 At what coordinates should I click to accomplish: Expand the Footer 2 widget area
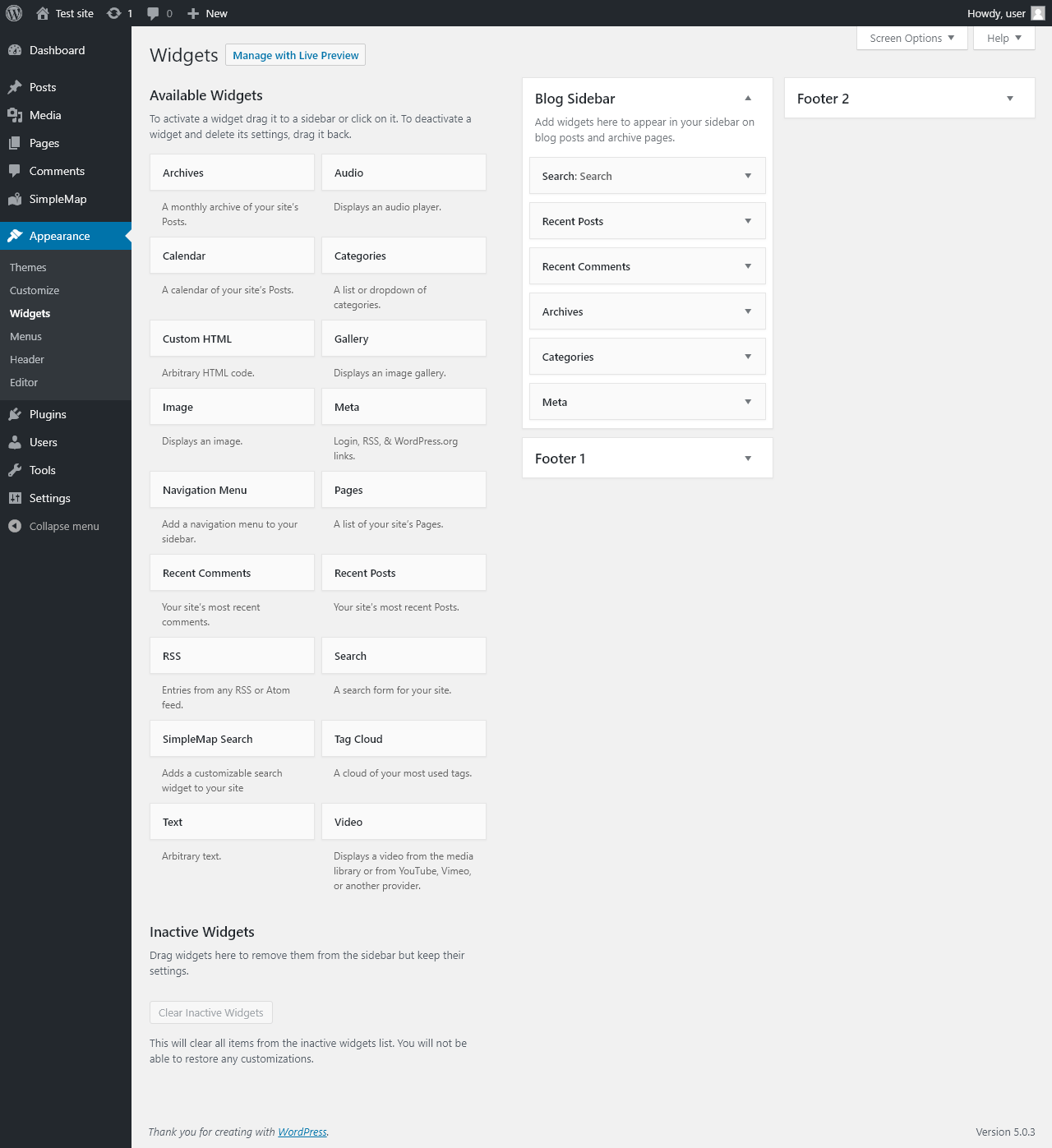[1010, 99]
